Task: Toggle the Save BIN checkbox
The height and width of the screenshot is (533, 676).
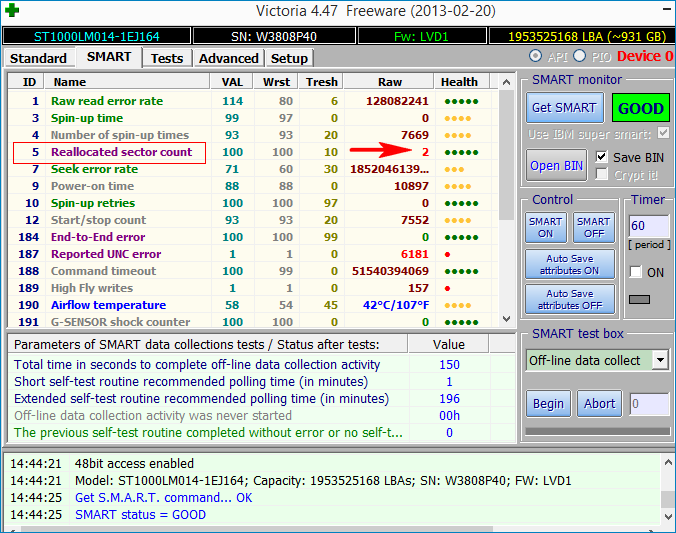Action: click(602, 157)
